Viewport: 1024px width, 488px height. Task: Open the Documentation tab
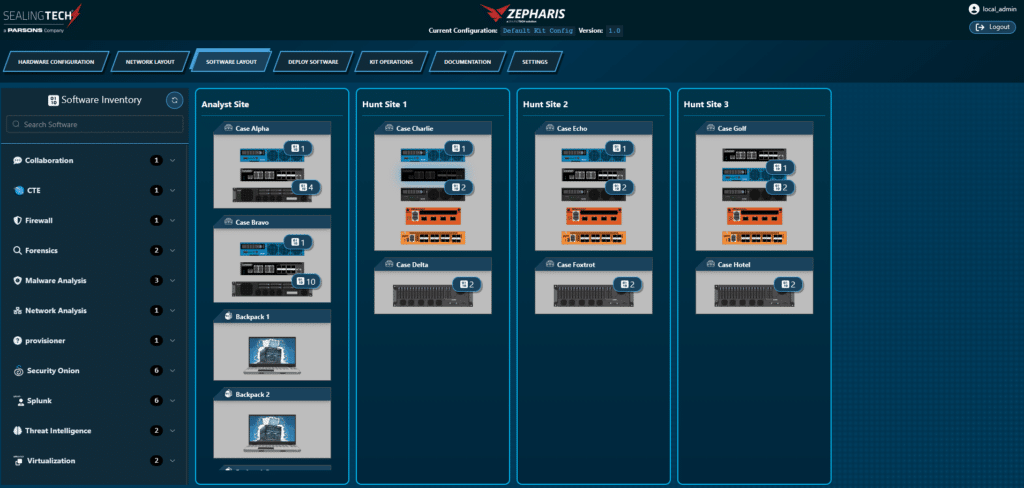coord(467,62)
